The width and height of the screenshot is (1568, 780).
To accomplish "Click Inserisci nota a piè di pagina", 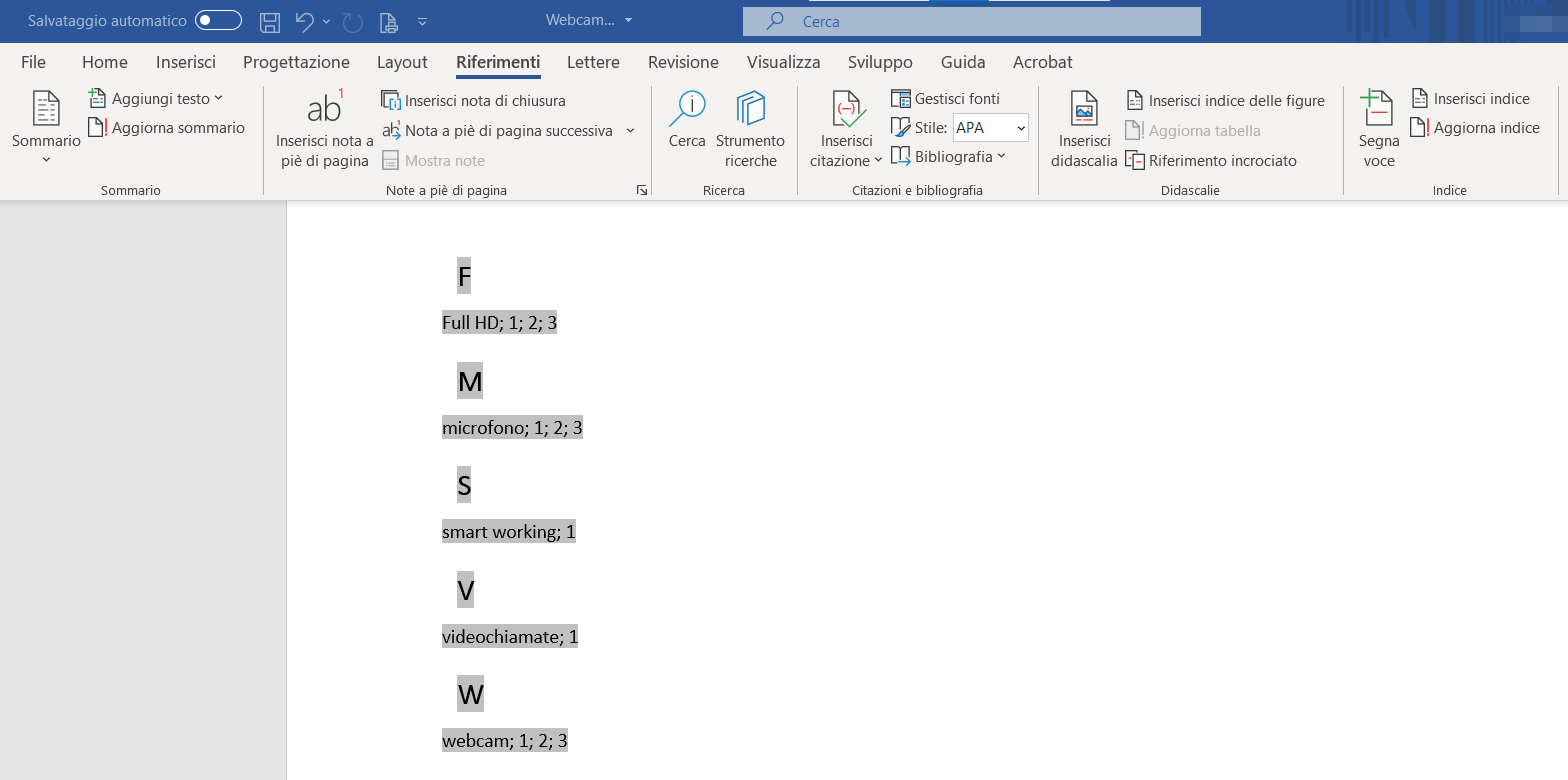I will coord(324,130).
